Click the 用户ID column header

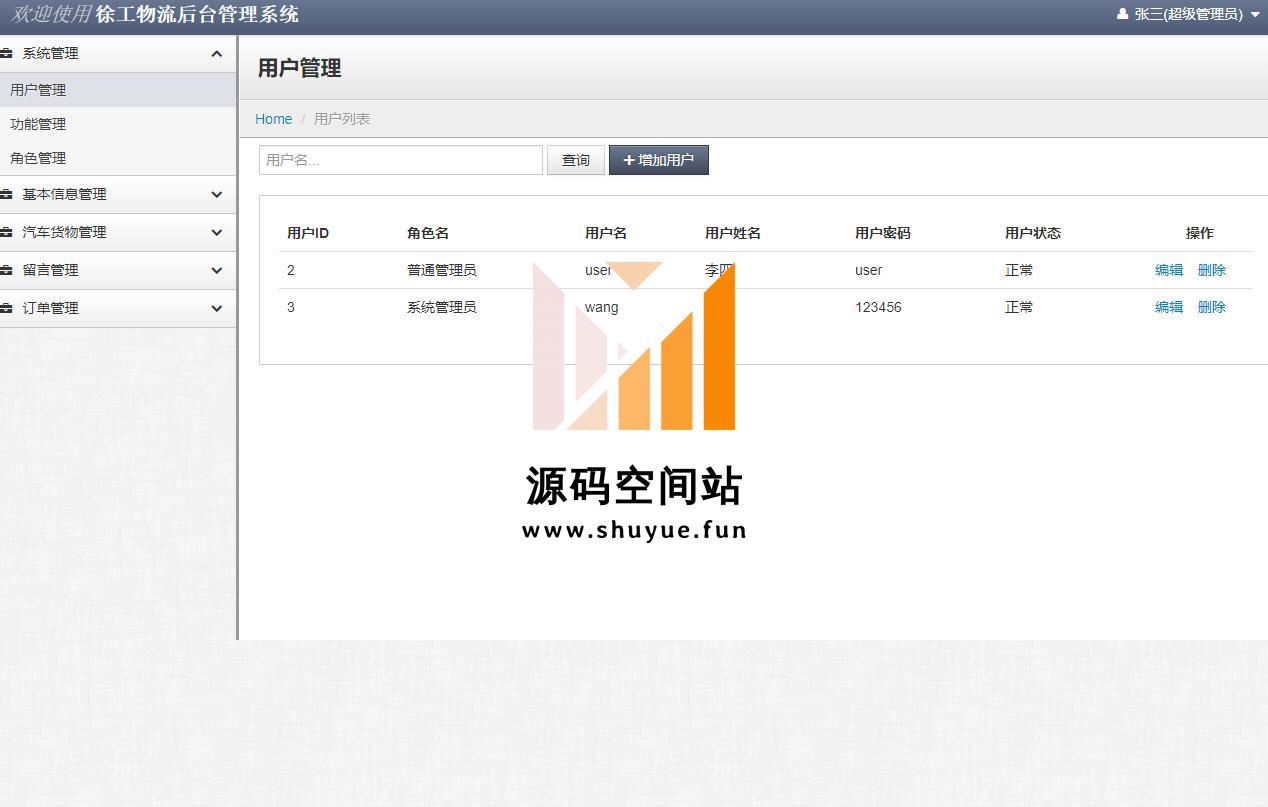(308, 233)
